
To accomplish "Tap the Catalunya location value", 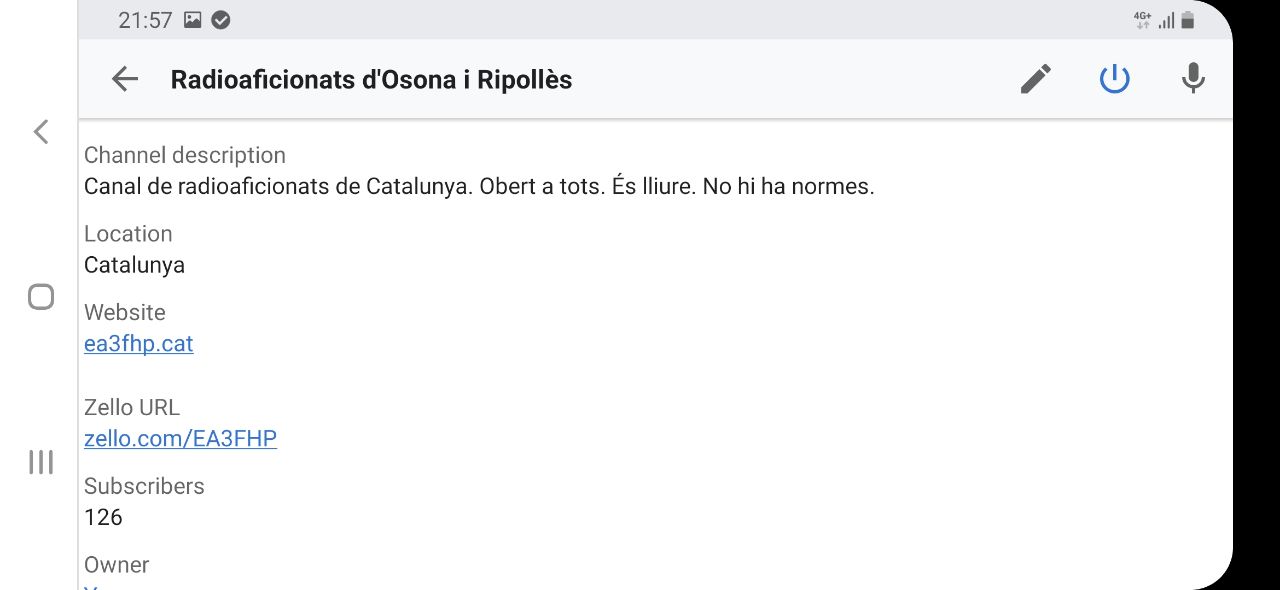I will [134, 265].
